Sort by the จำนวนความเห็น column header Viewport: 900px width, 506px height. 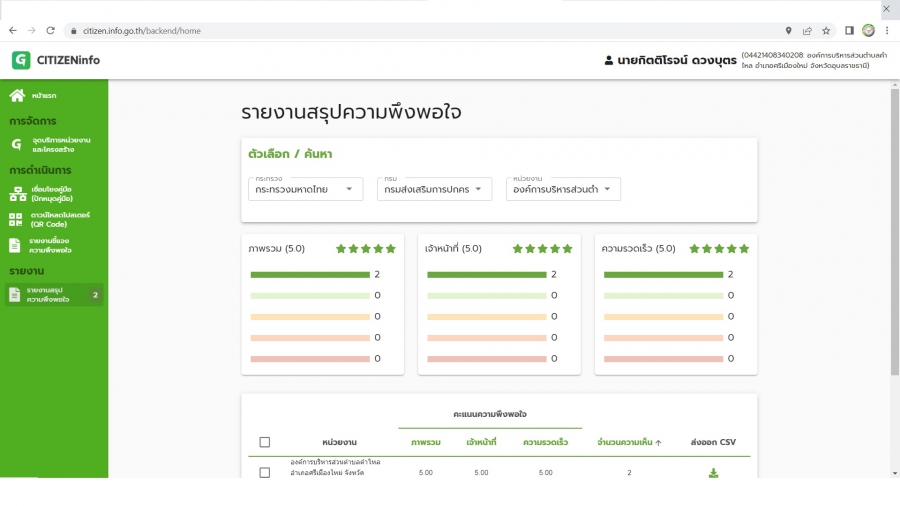click(629, 442)
